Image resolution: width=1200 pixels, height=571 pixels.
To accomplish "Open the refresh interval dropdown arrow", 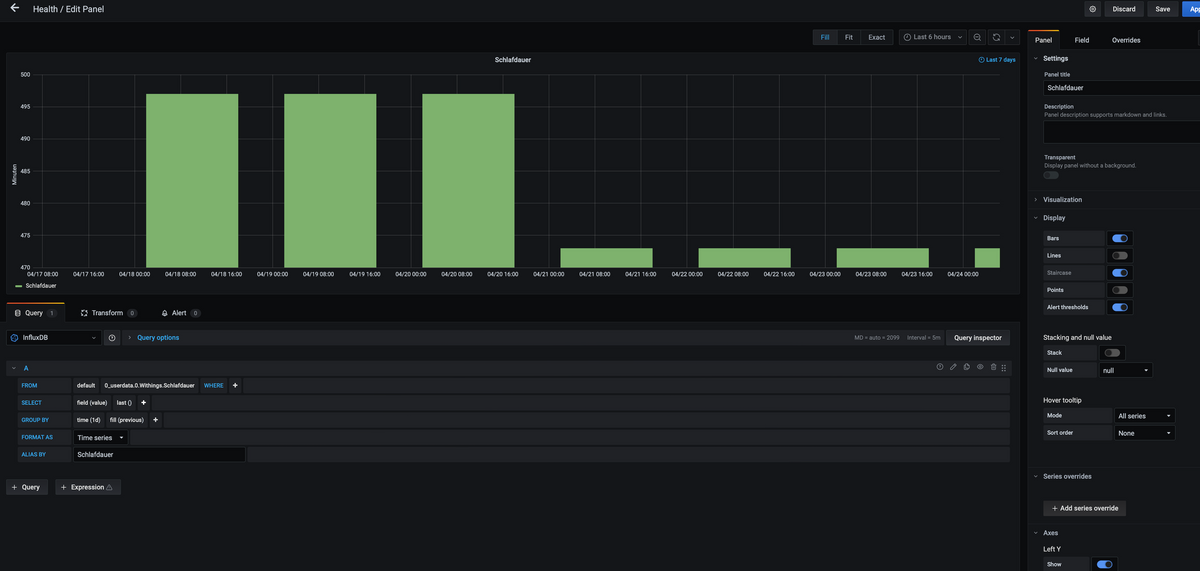I will pyautogui.click(x=1012, y=37).
